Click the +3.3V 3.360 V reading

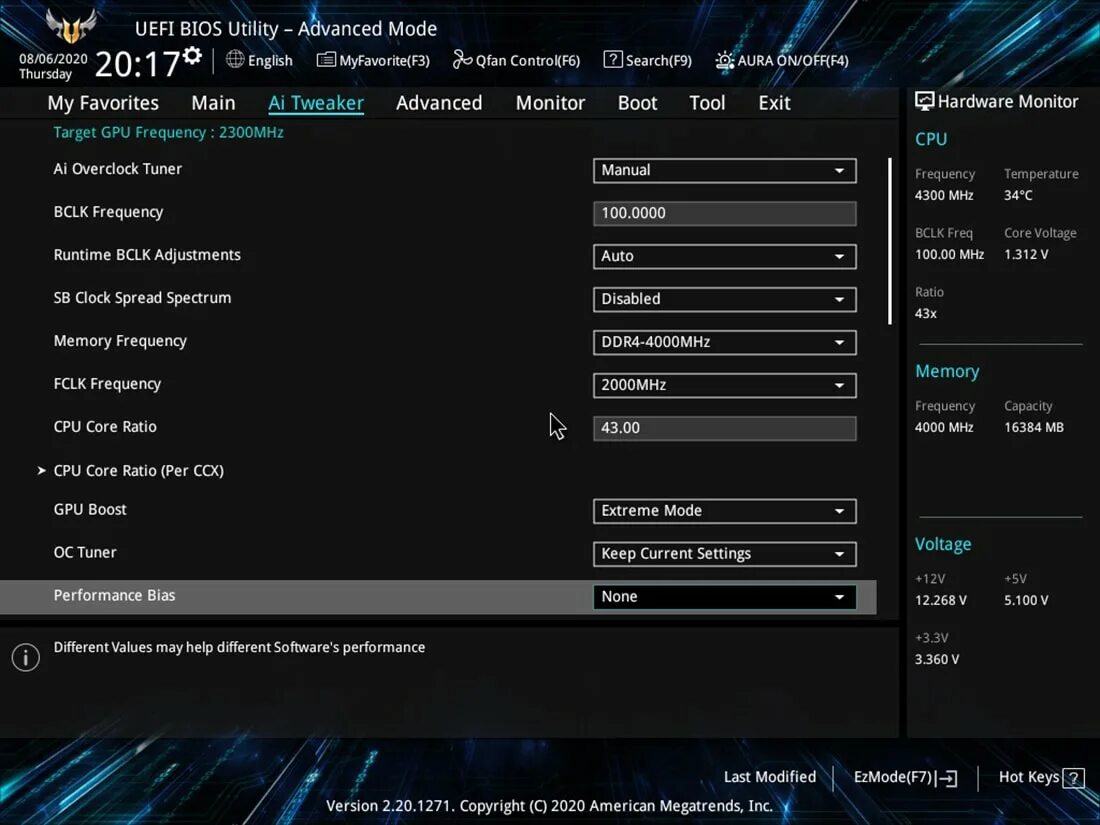[x=937, y=659]
